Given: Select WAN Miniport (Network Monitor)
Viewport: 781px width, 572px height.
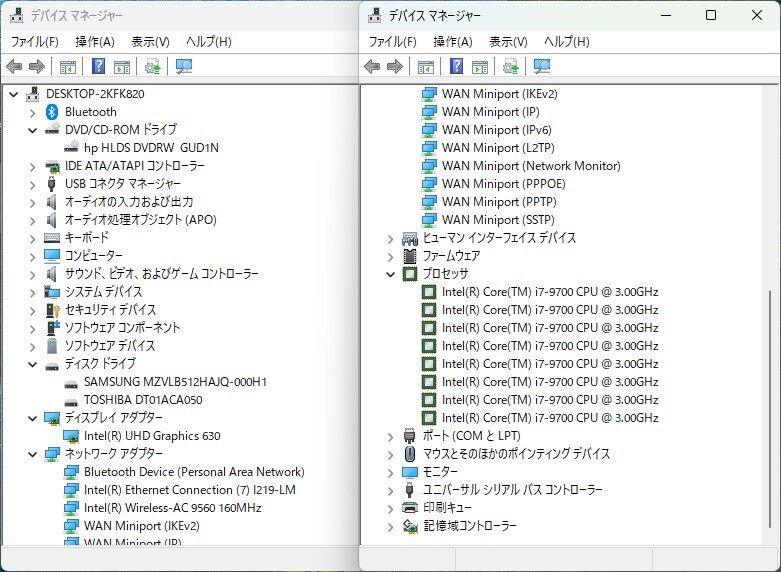Looking at the screenshot, I should (531, 166).
